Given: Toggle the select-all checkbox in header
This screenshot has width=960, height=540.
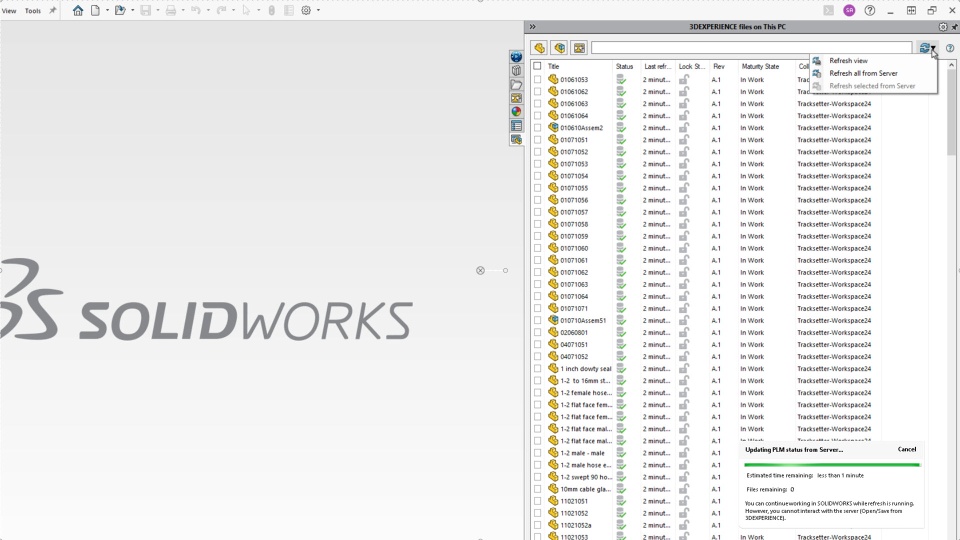Looking at the screenshot, I should click(x=537, y=66).
